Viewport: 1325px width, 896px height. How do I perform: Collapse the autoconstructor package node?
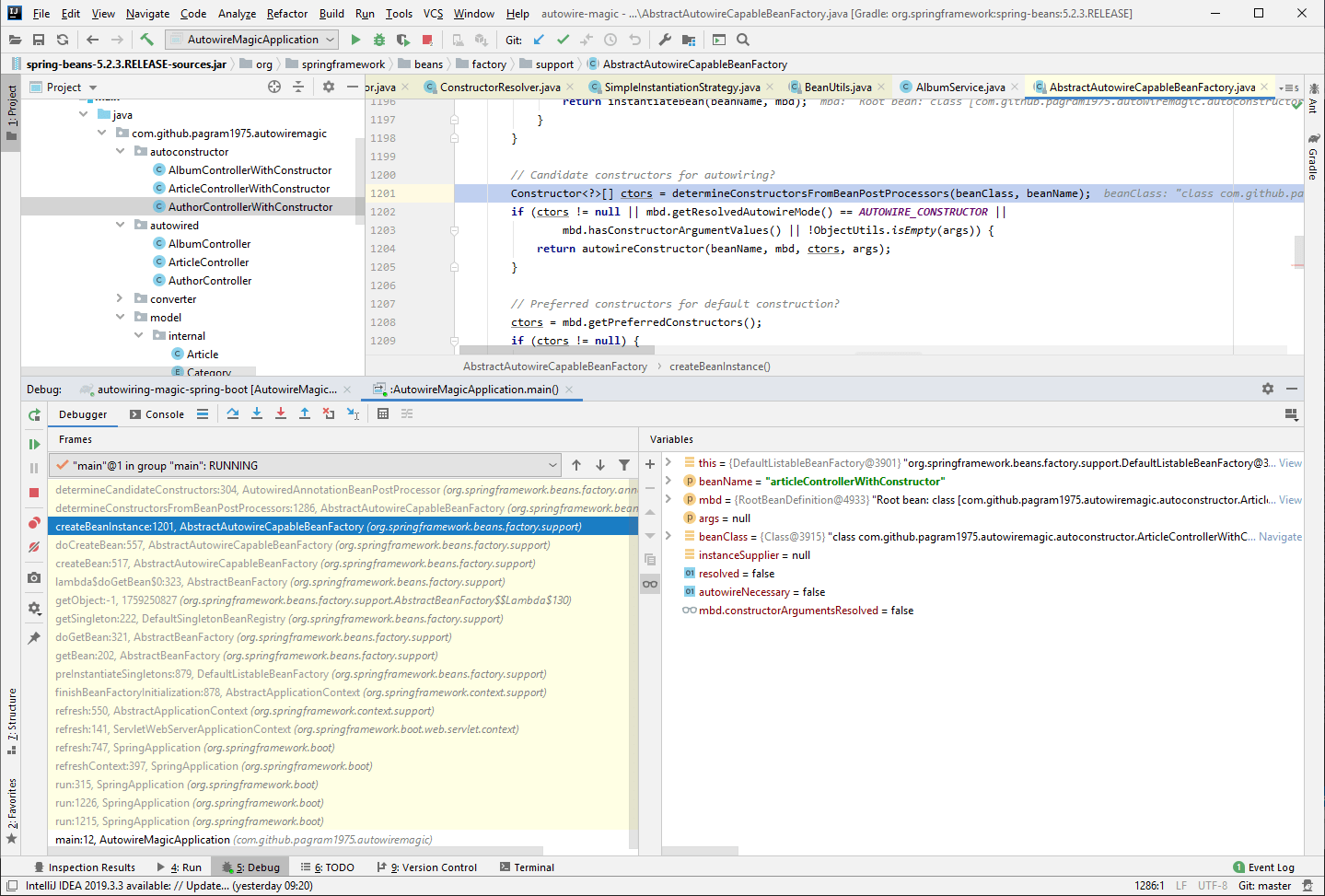point(120,151)
